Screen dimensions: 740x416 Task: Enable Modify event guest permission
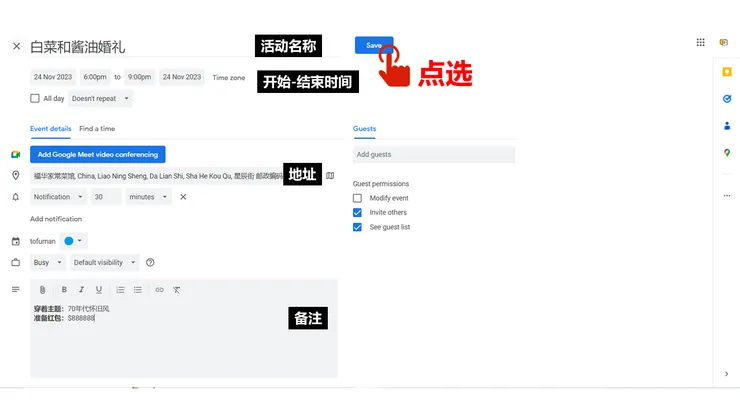pyautogui.click(x=357, y=198)
